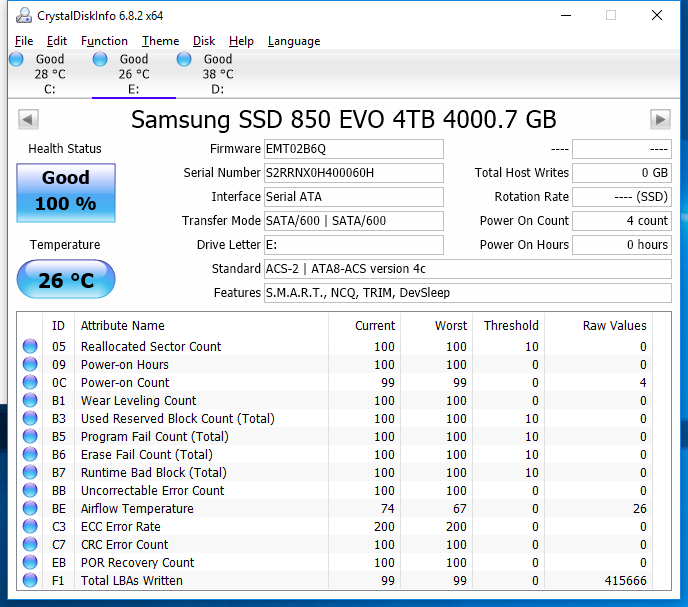The height and width of the screenshot is (607, 688).
Task: Open the Disk menu
Action: pos(204,41)
